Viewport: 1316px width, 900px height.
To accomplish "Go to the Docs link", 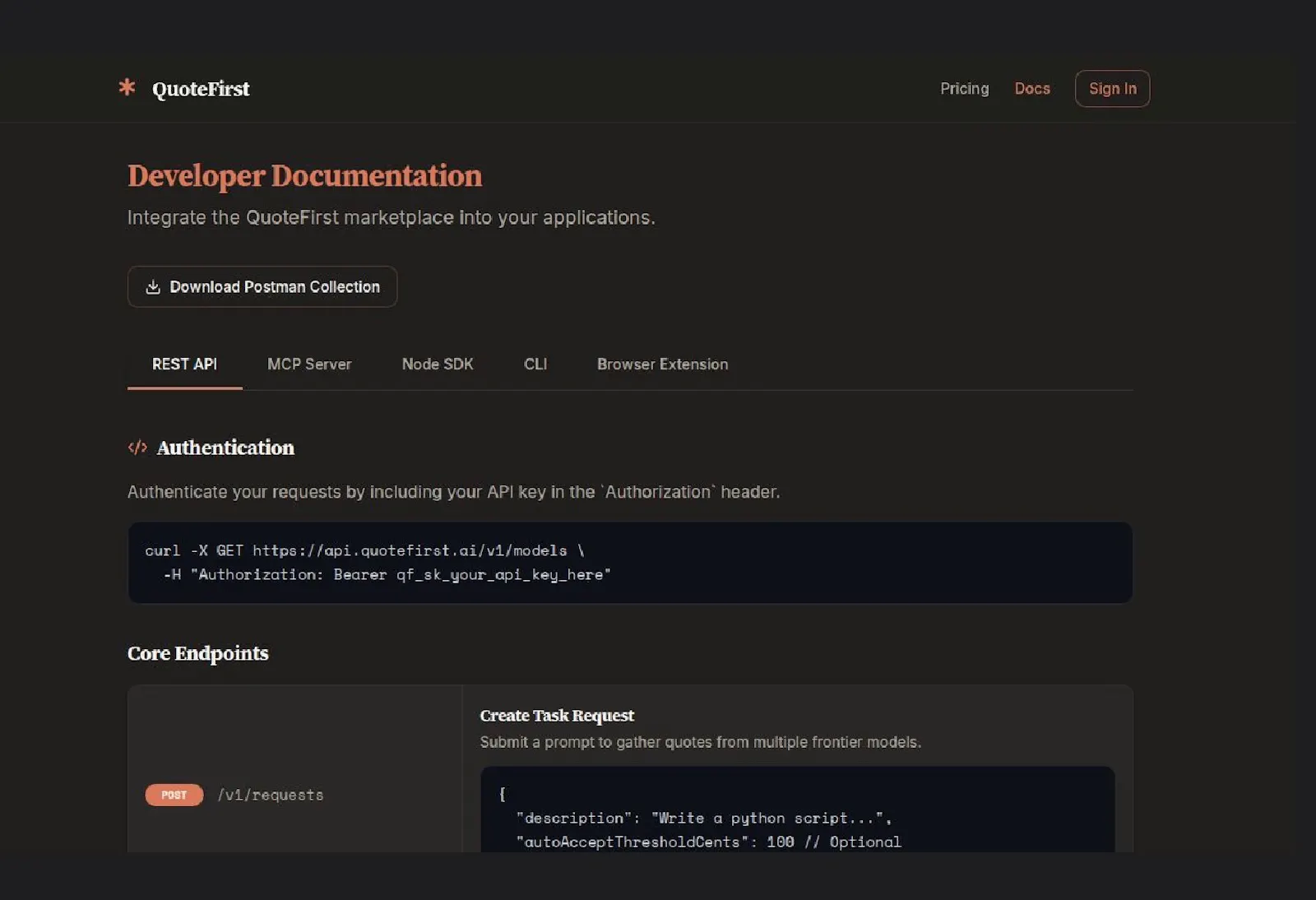I will pos(1032,88).
